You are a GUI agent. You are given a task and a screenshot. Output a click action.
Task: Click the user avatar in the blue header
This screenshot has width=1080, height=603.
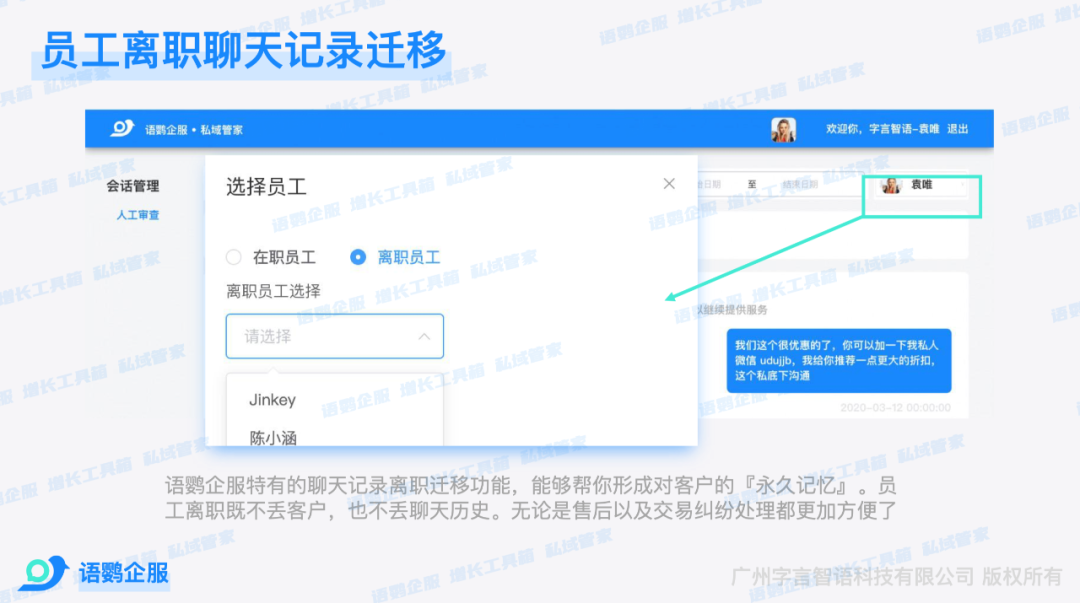783,130
